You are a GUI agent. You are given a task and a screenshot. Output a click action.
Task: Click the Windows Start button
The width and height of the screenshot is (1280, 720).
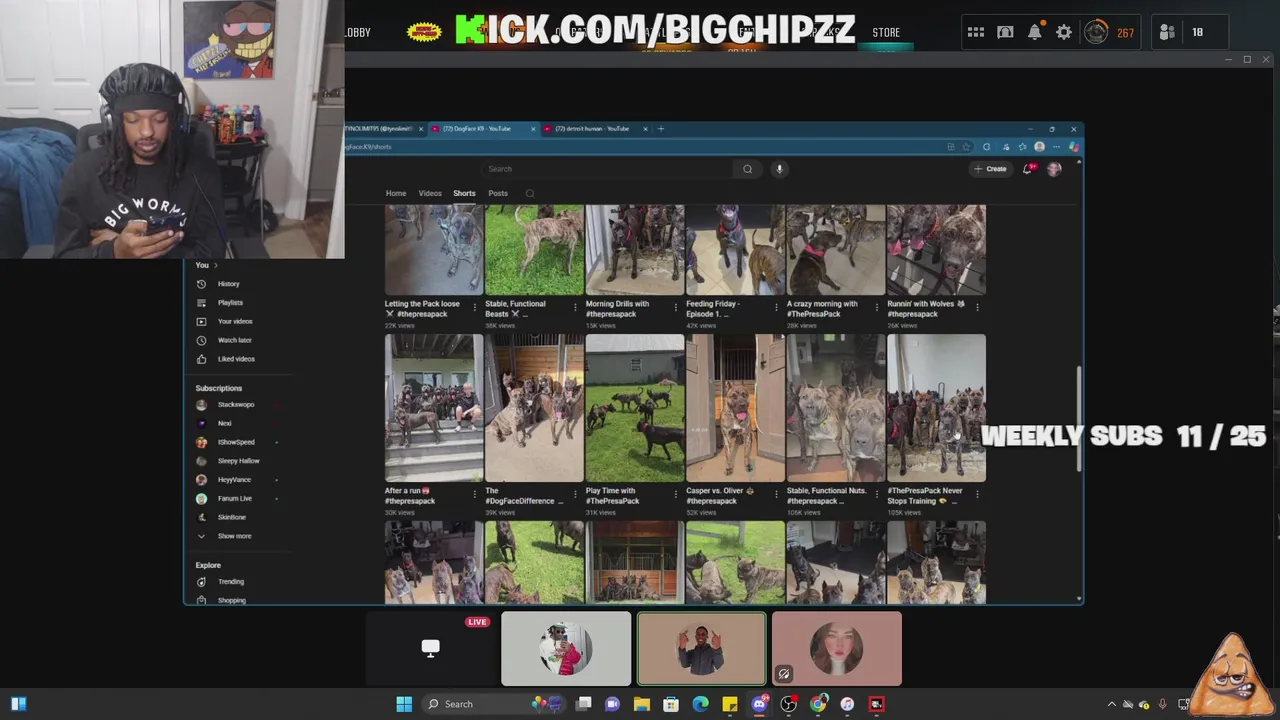click(x=404, y=704)
